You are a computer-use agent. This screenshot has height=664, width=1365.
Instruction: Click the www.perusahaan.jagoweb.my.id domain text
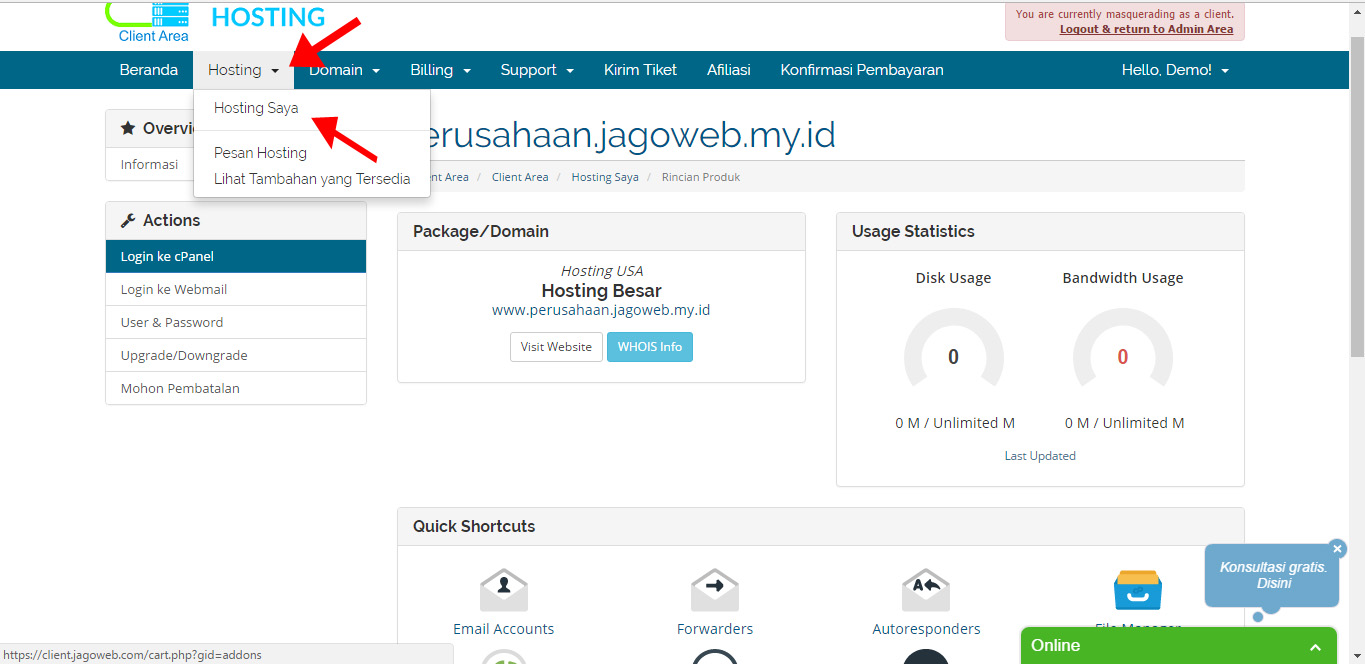tap(601, 310)
